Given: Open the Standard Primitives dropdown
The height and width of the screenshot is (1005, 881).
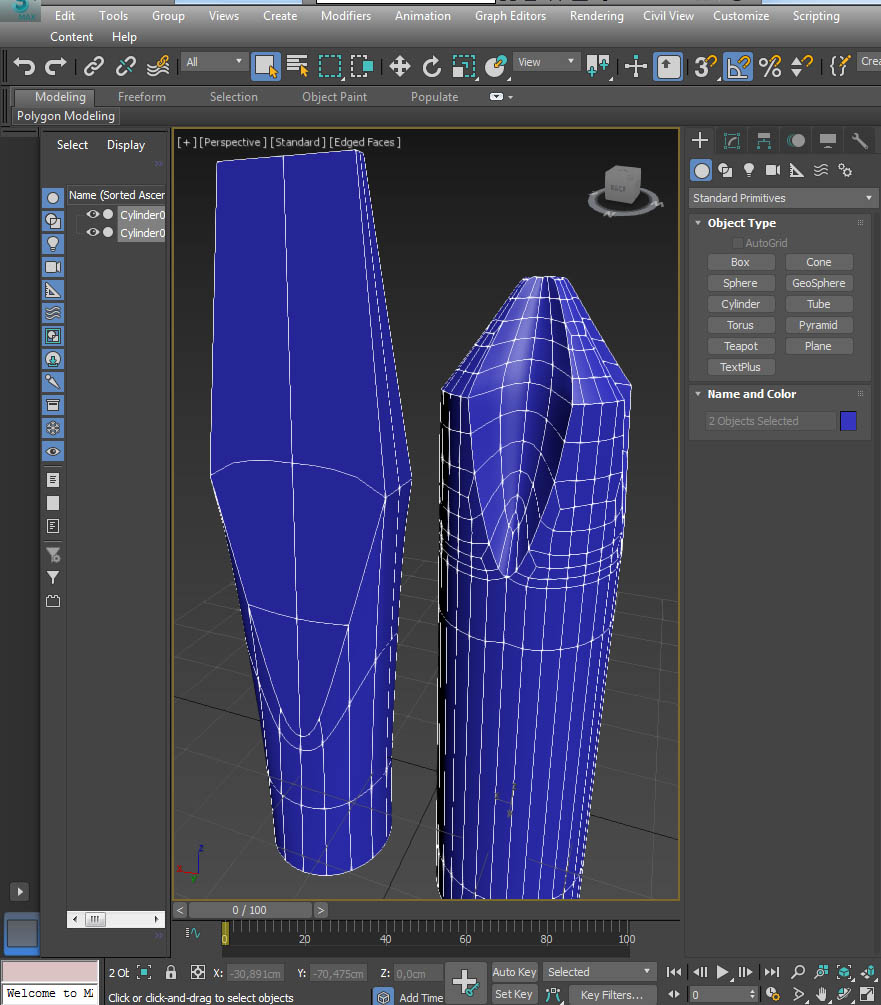Looking at the screenshot, I should [x=782, y=198].
